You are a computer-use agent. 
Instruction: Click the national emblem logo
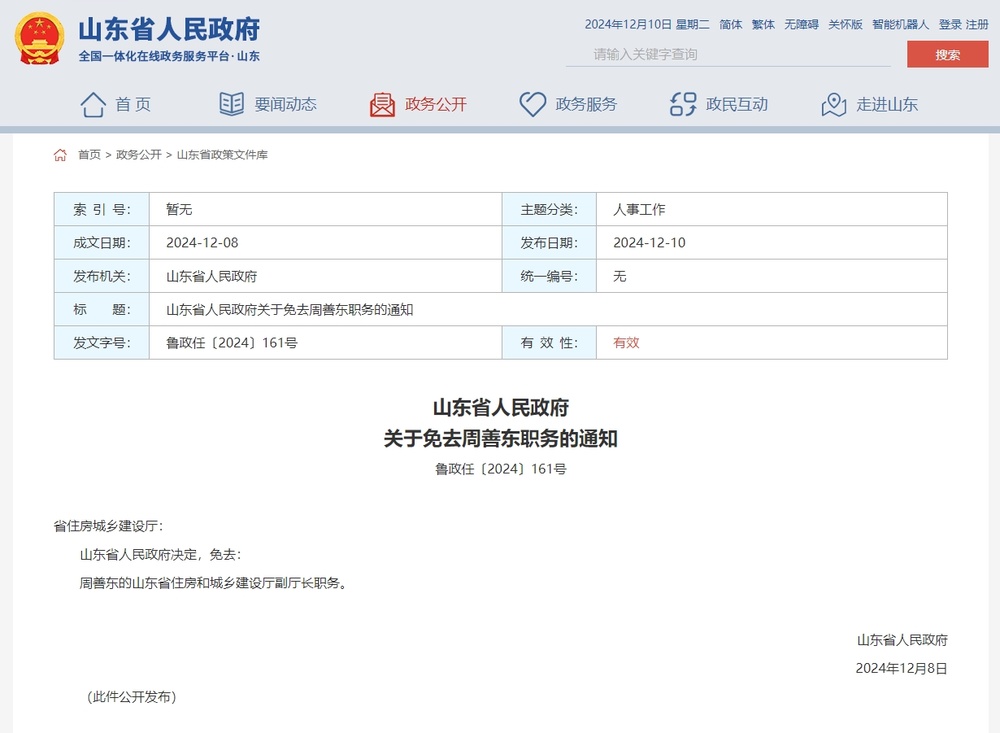[40, 38]
